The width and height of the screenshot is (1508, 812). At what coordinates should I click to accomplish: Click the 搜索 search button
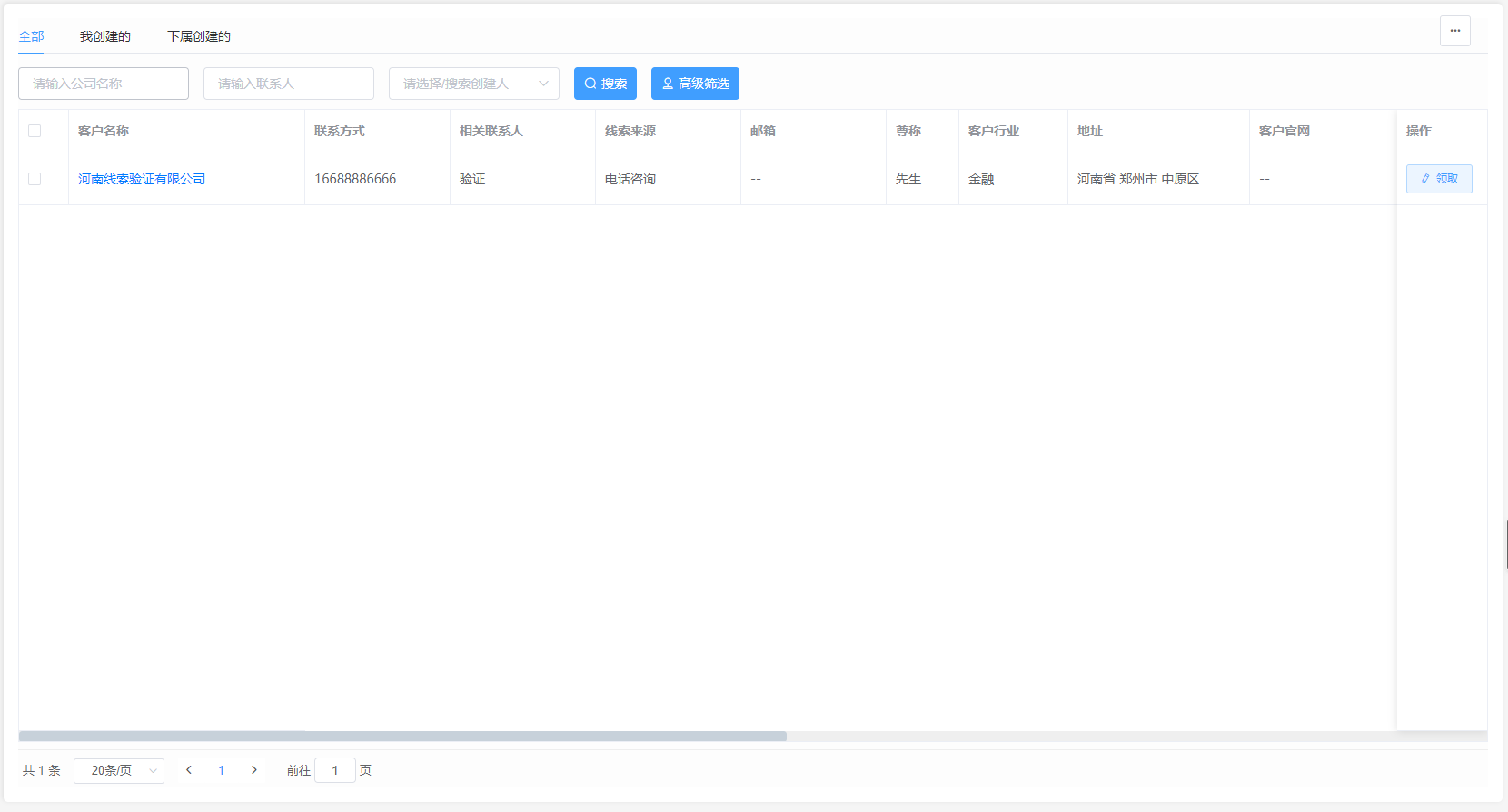(x=605, y=84)
